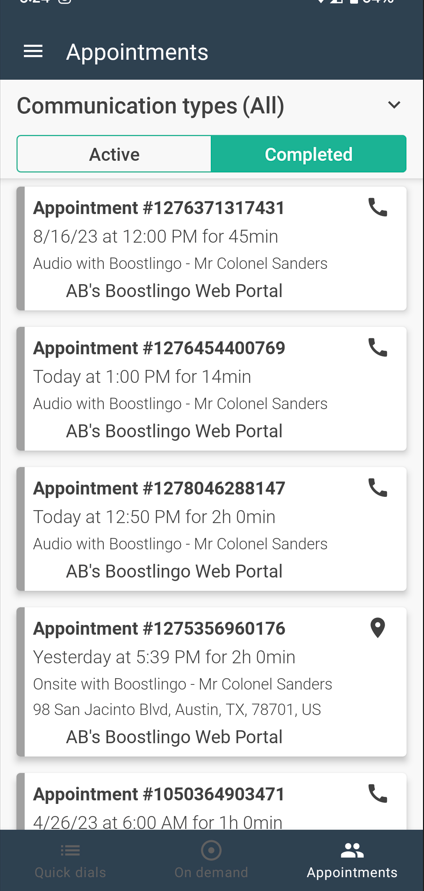Open the 4/26/23 6:00 AM appointment
This screenshot has height=891, width=424.
coord(211,802)
